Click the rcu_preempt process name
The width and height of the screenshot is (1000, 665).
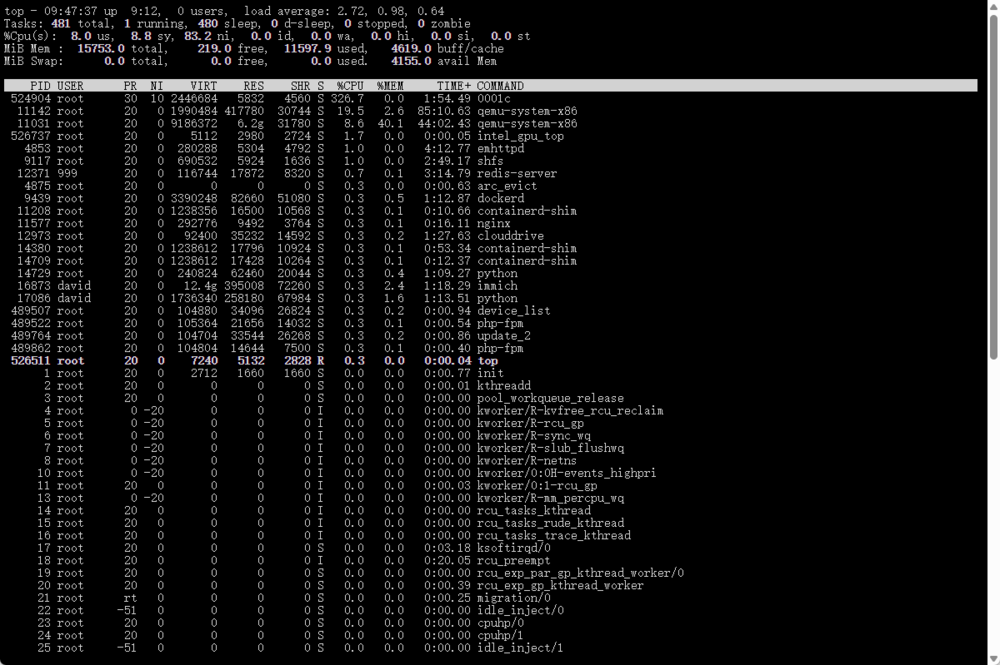(x=513, y=560)
